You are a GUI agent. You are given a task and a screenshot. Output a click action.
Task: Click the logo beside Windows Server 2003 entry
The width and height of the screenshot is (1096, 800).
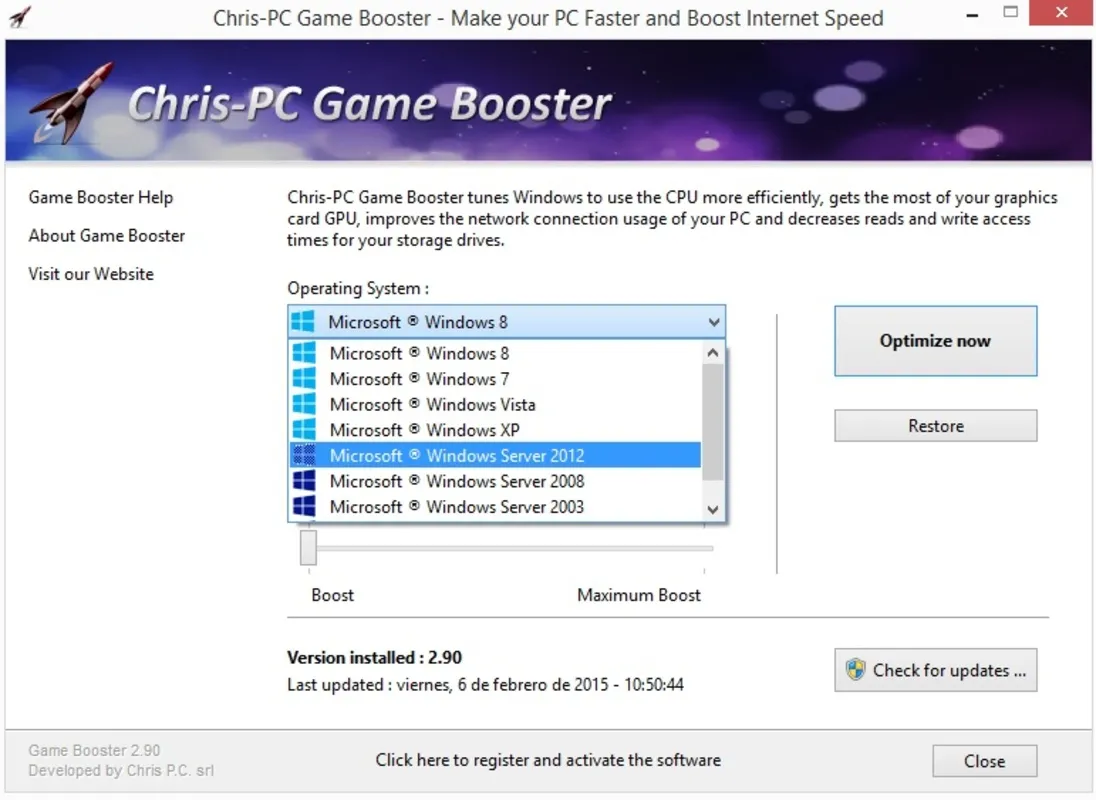click(x=304, y=507)
